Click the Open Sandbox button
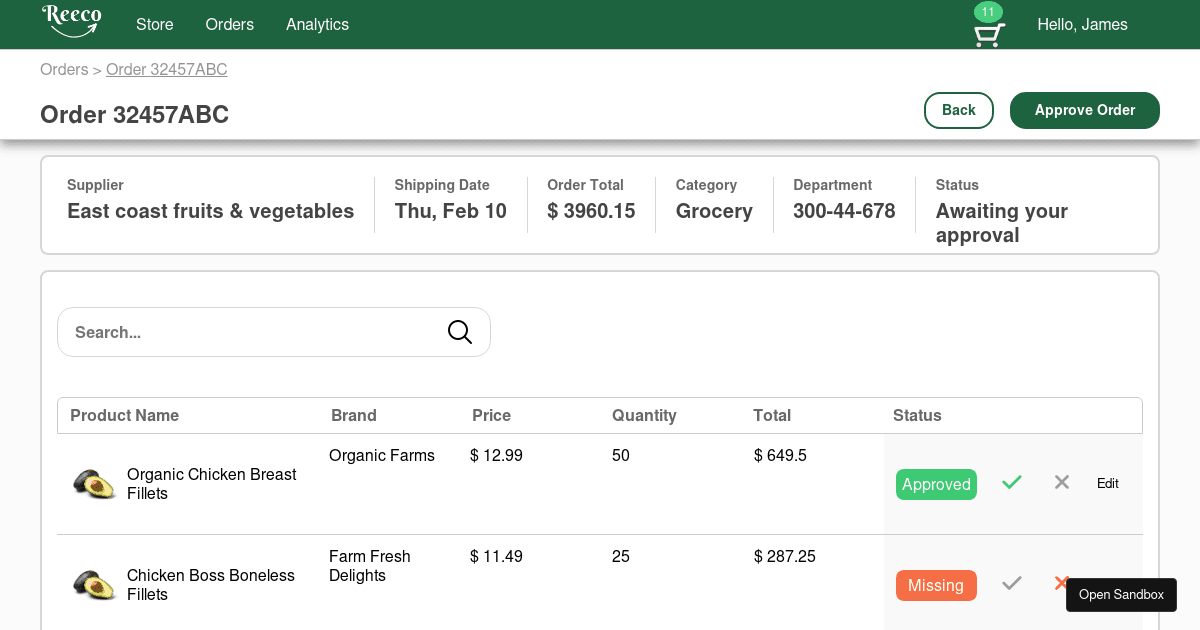Screen dimensions: 1200x630 click(1121, 595)
